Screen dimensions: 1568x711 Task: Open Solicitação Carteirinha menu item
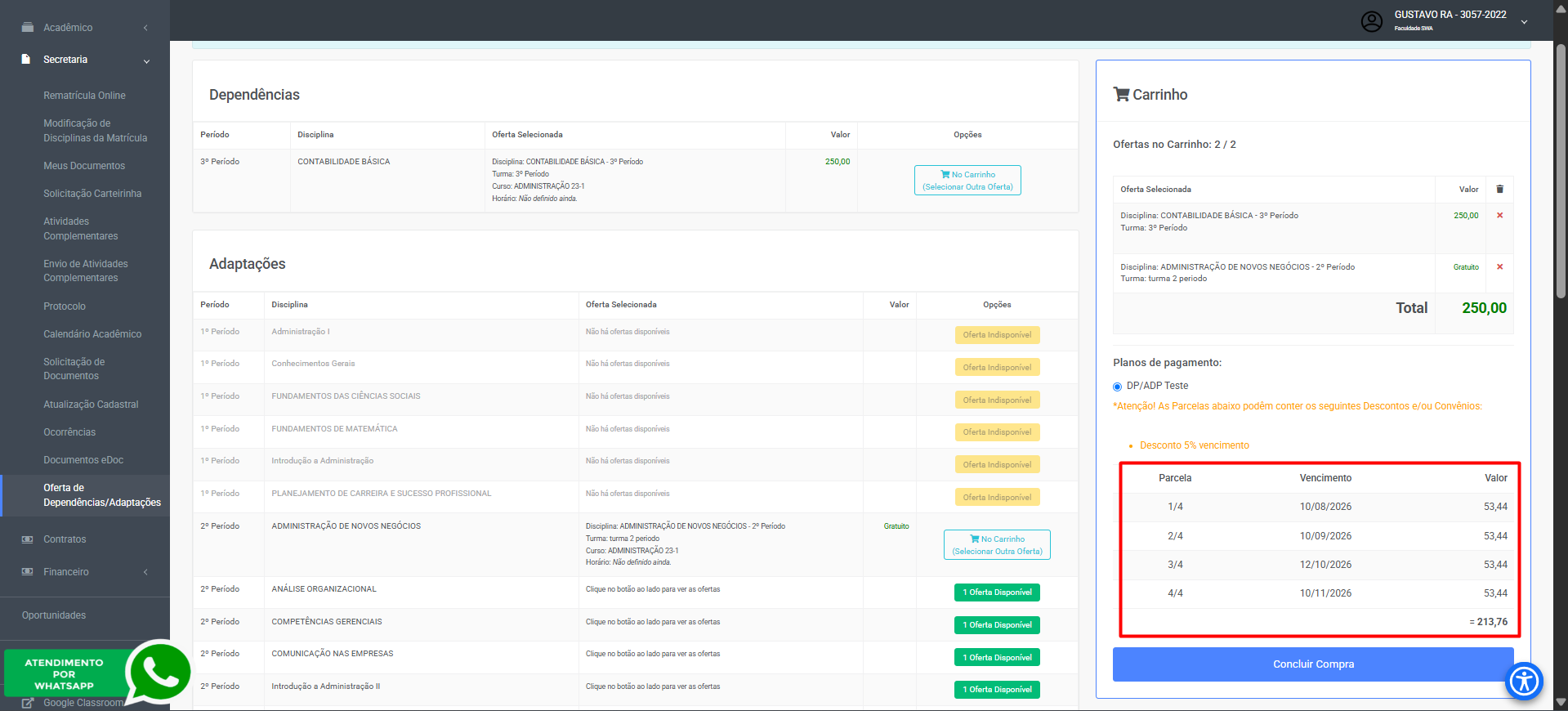click(x=92, y=194)
